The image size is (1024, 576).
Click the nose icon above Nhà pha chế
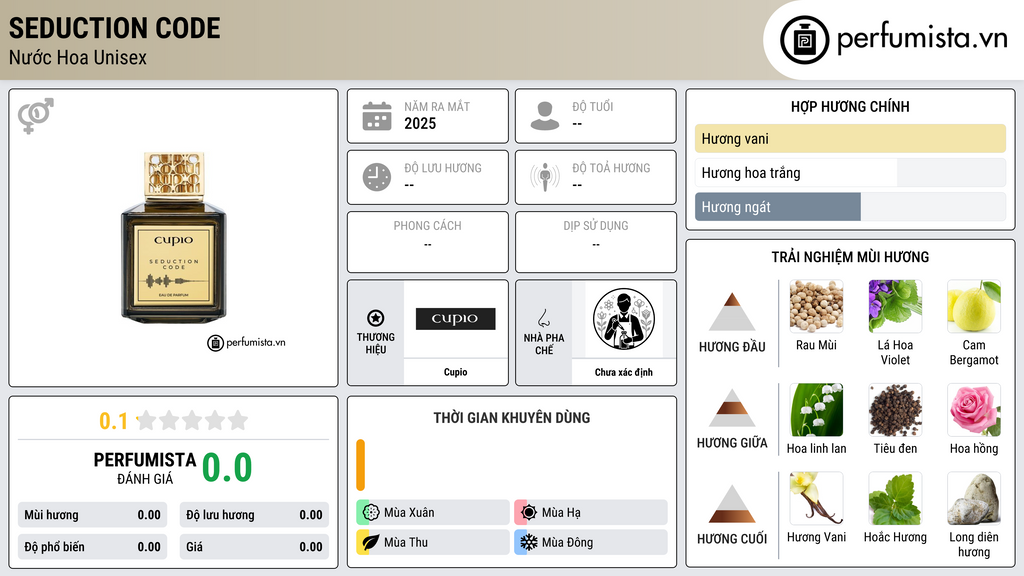543,318
